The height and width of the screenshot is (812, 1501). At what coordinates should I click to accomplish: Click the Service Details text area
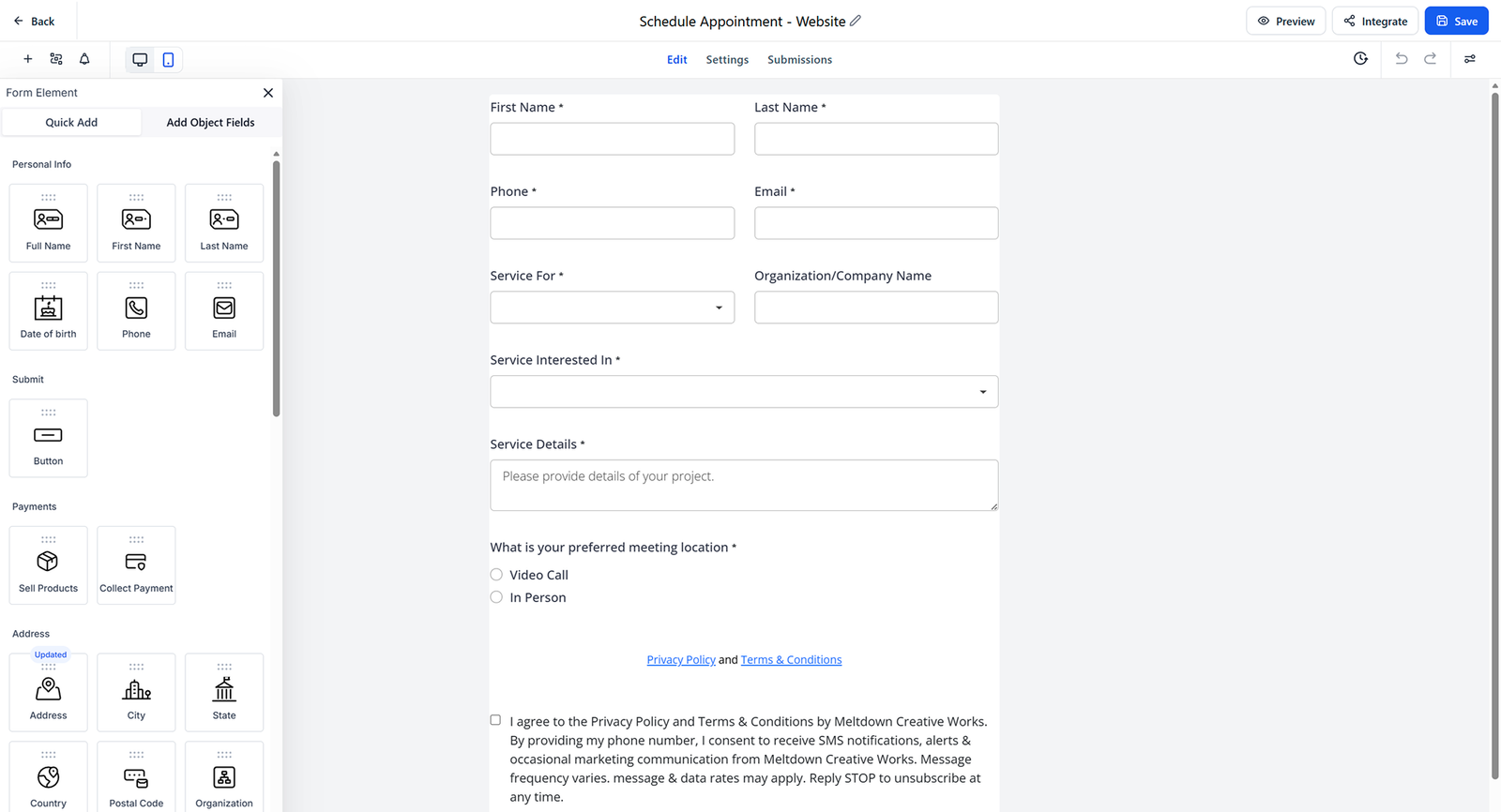pos(744,485)
